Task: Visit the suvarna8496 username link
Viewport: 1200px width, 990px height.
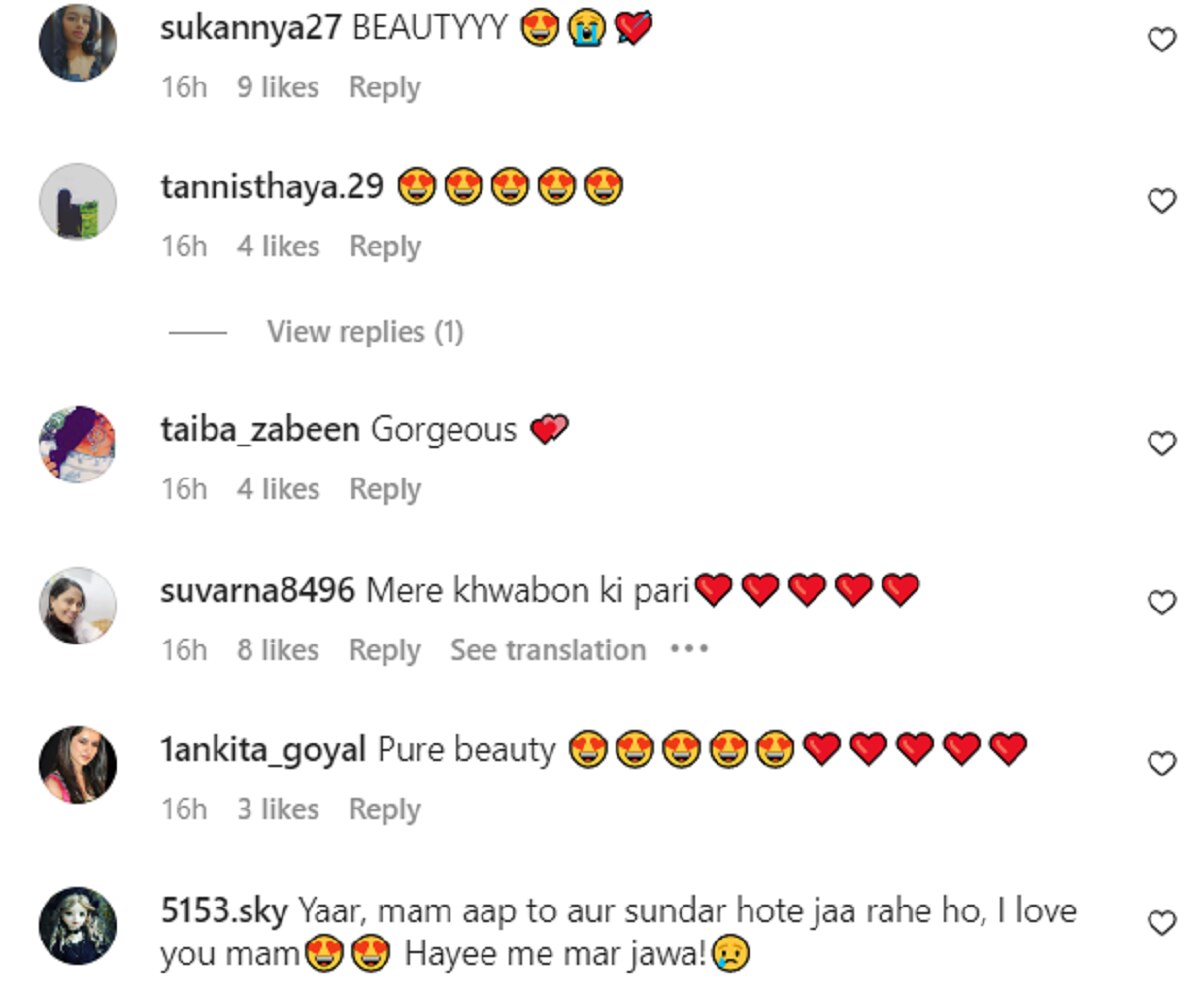Action: (257, 590)
